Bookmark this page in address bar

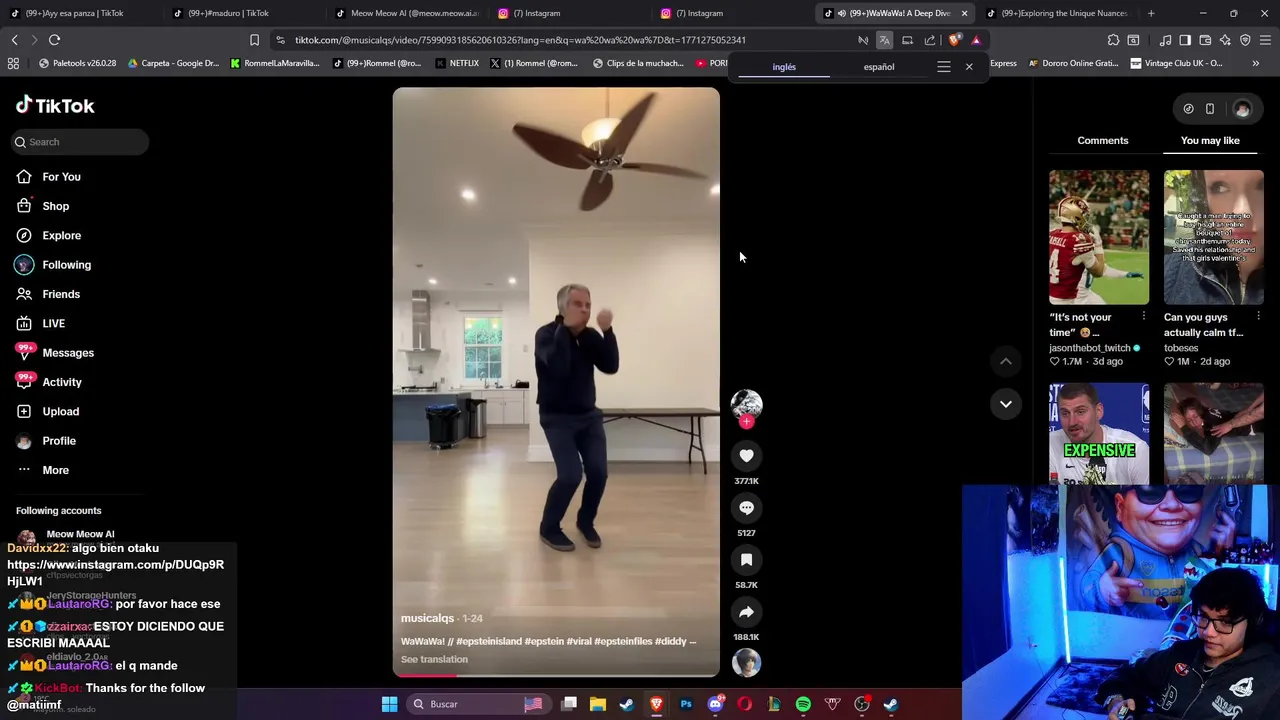pyautogui.click(x=254, y=40)
